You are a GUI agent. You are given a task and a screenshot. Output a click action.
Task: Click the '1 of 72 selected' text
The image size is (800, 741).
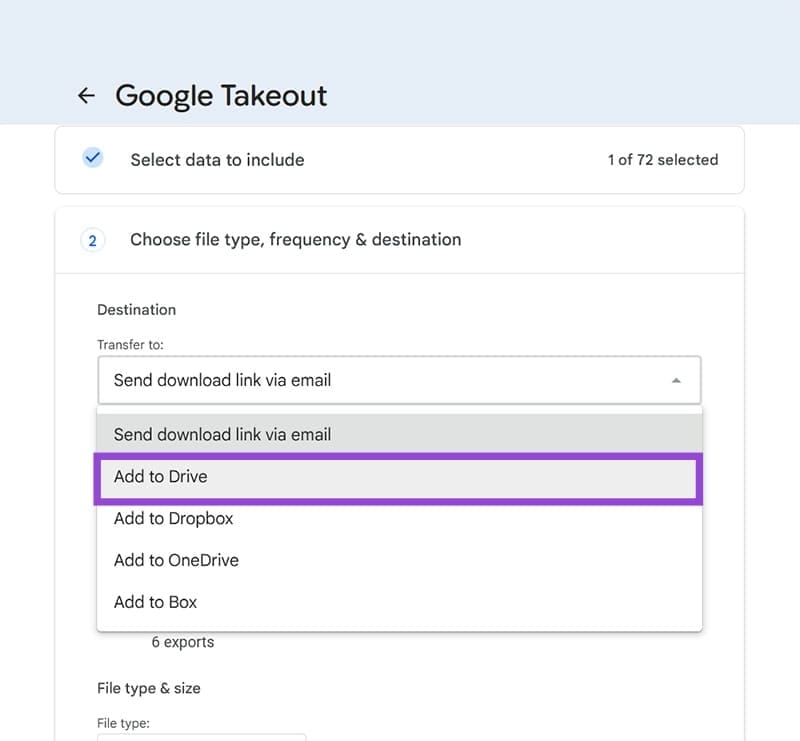662,160
